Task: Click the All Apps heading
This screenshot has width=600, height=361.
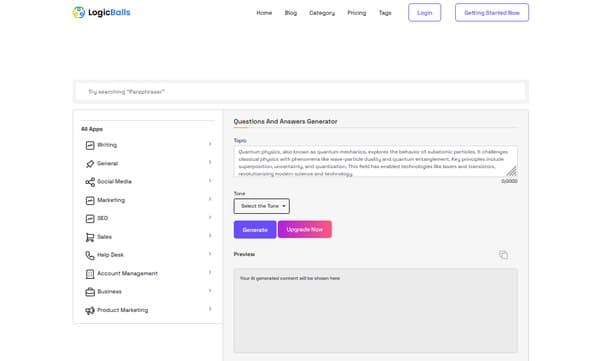Action: coord(92,129)
